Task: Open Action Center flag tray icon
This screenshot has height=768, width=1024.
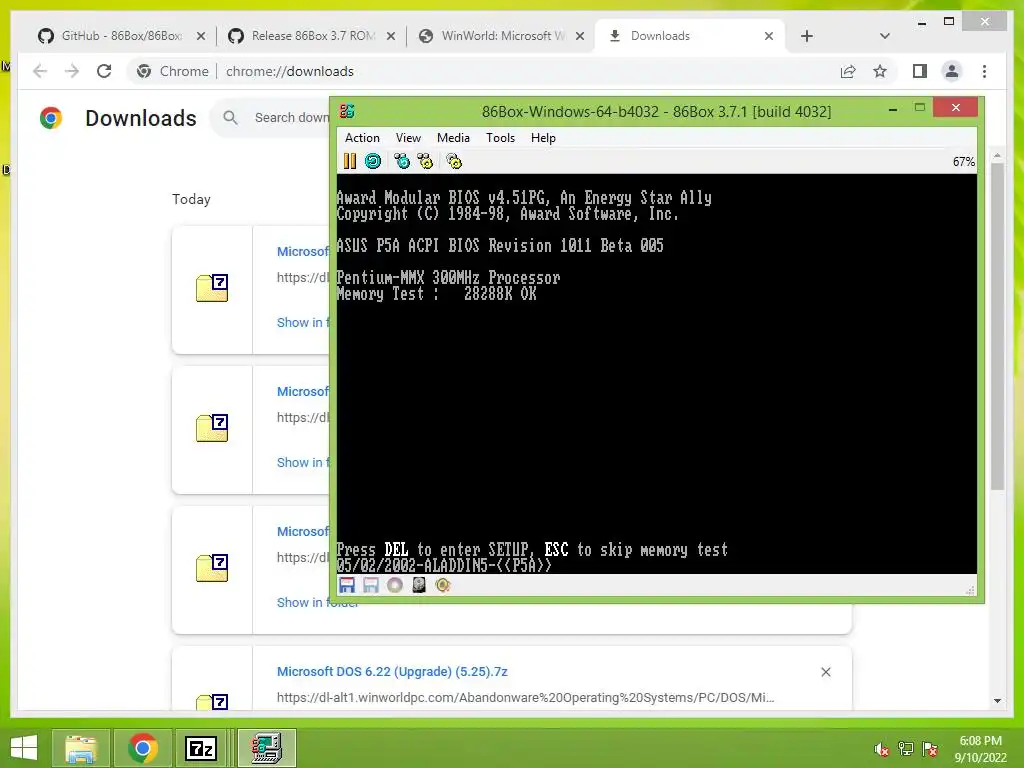Action: tap(930, 749)
